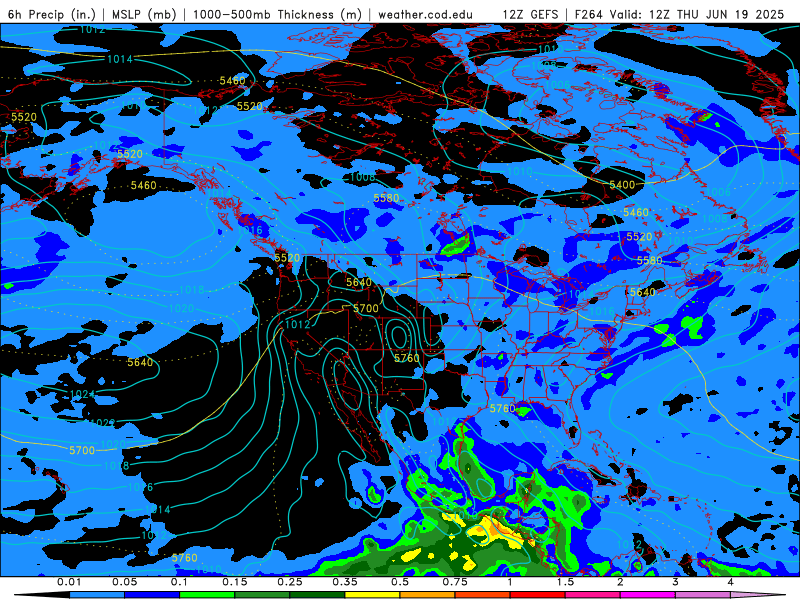Click the 'weather.cod.edu' source text
This screenshot has width=800, height=600.
425,14
